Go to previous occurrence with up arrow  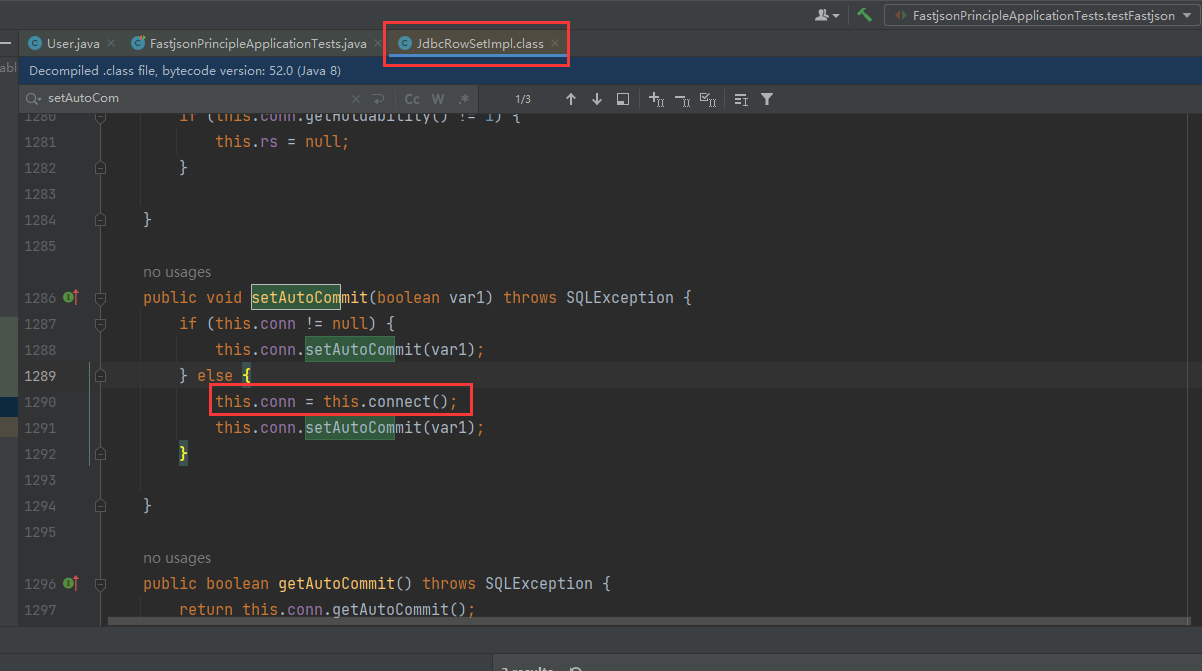point(571,99)
